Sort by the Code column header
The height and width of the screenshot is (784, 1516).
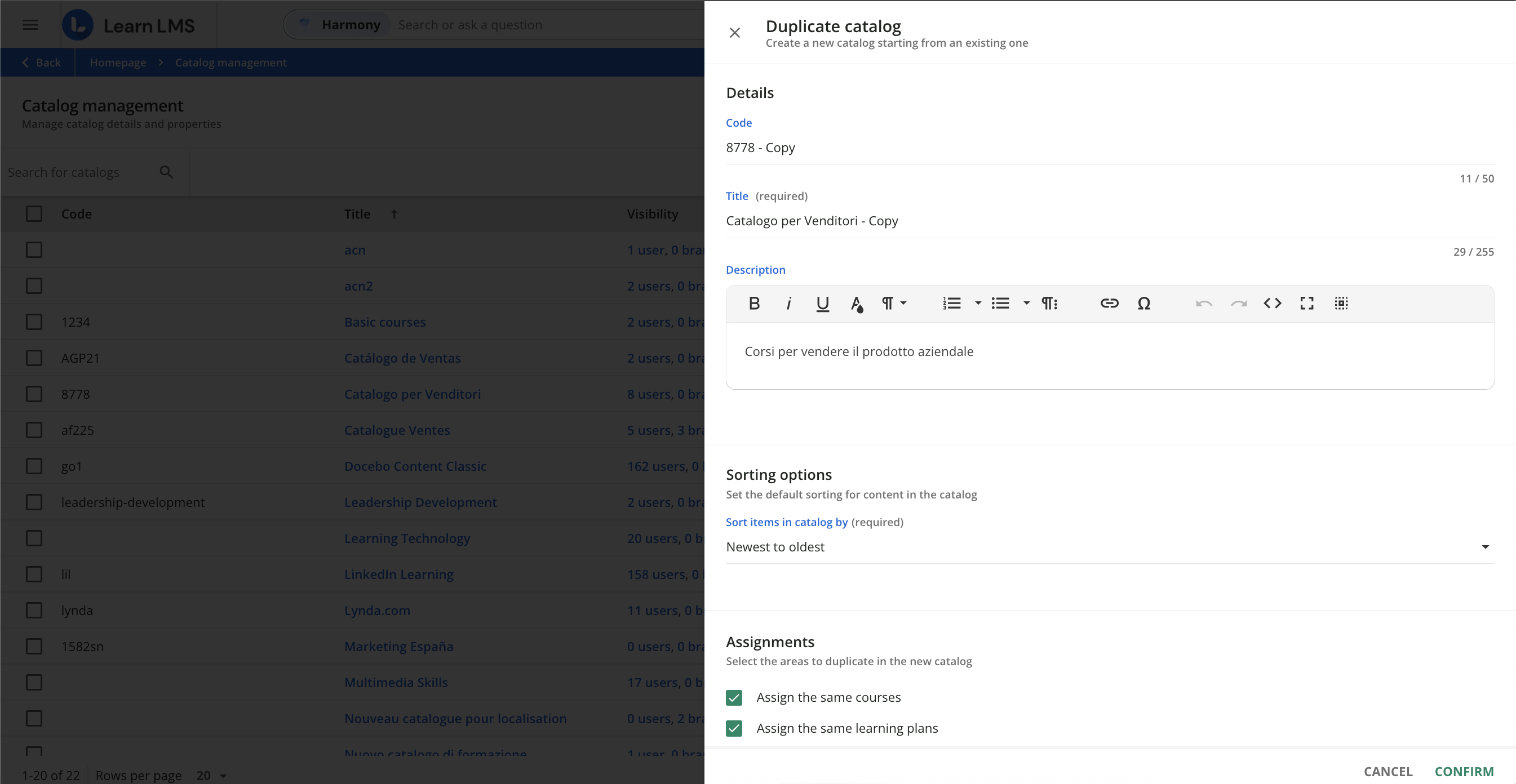(x=77, y=214)
